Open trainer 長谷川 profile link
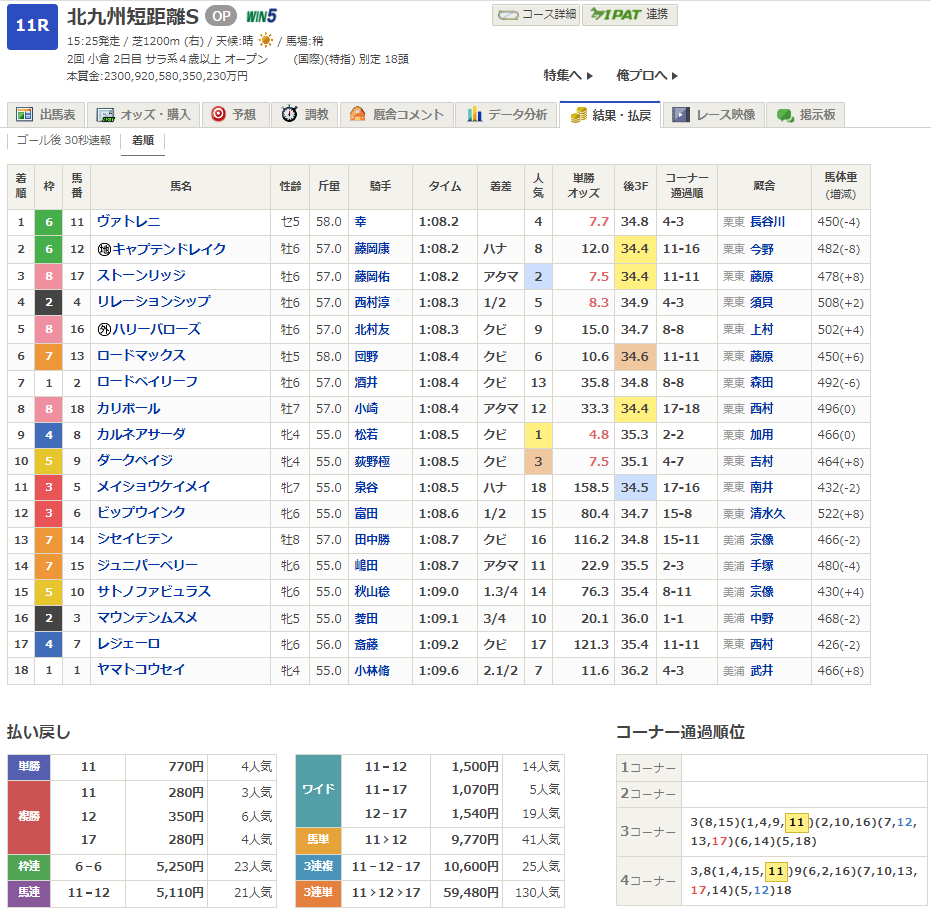The image size is (931, 910). tap(767, 222)
